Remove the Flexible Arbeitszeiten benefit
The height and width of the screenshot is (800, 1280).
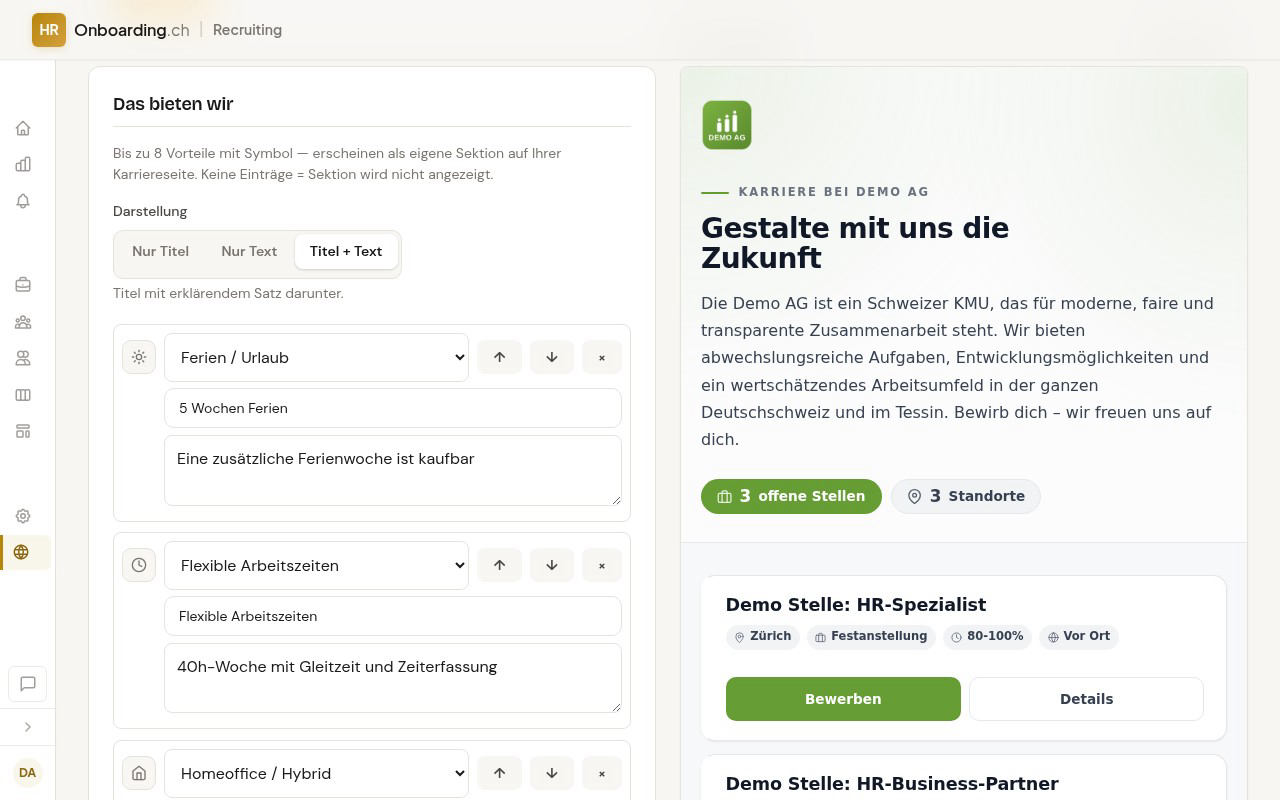click(601, 565)
